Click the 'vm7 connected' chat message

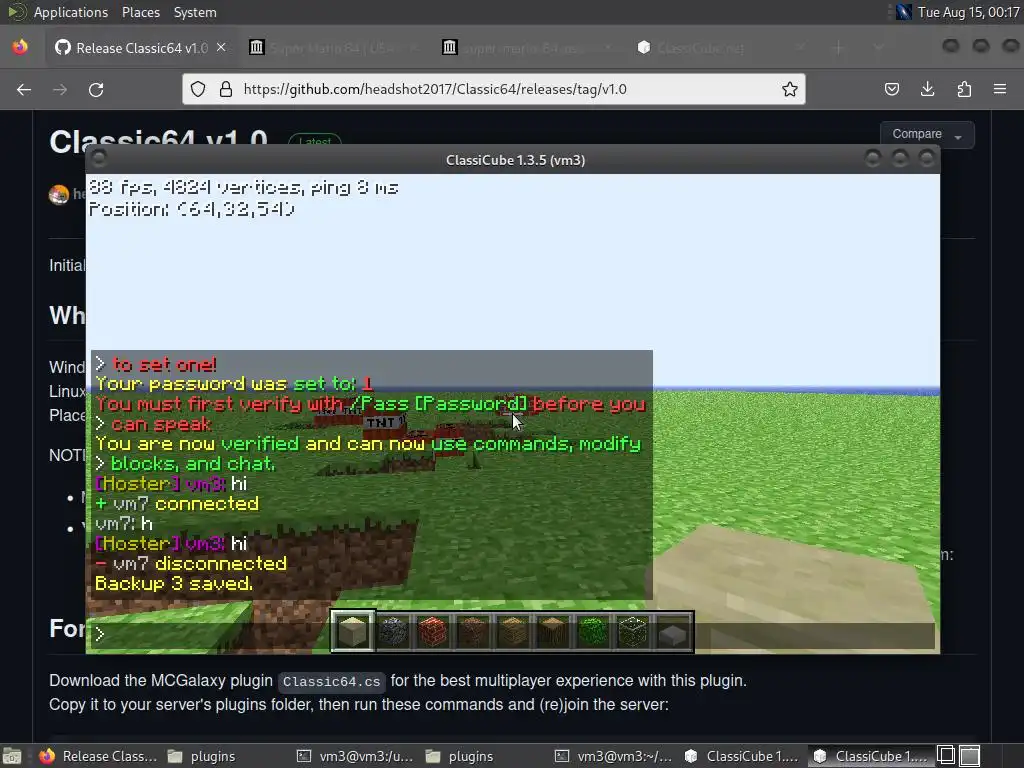177,504
